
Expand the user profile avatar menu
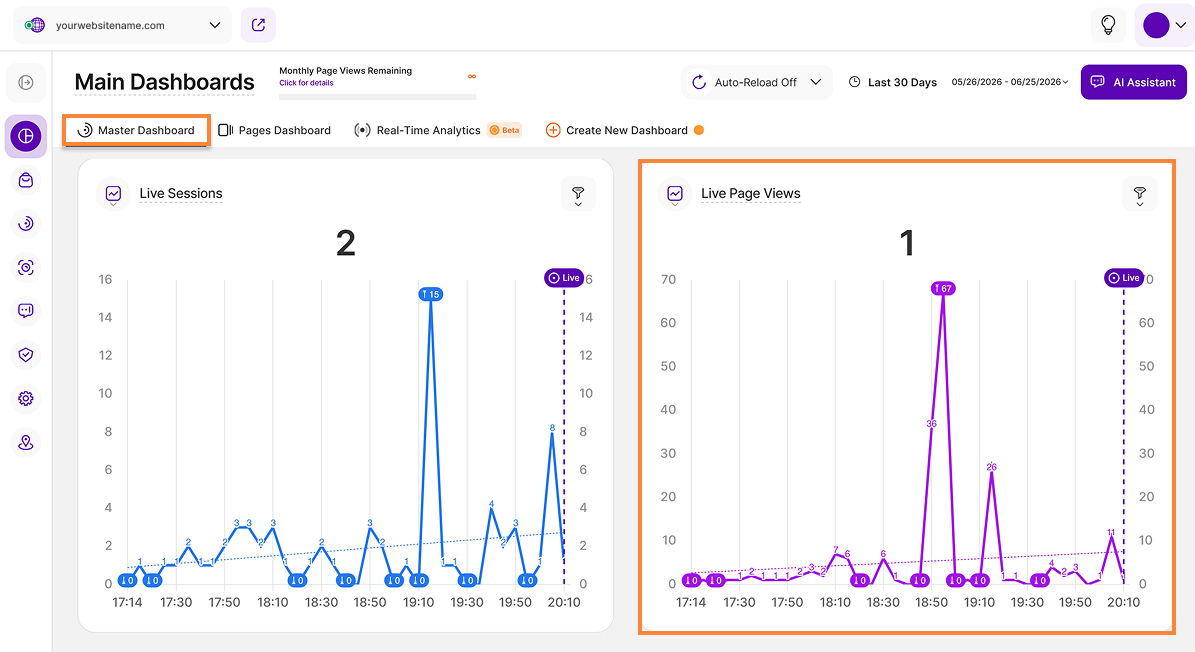point(1164,25)
